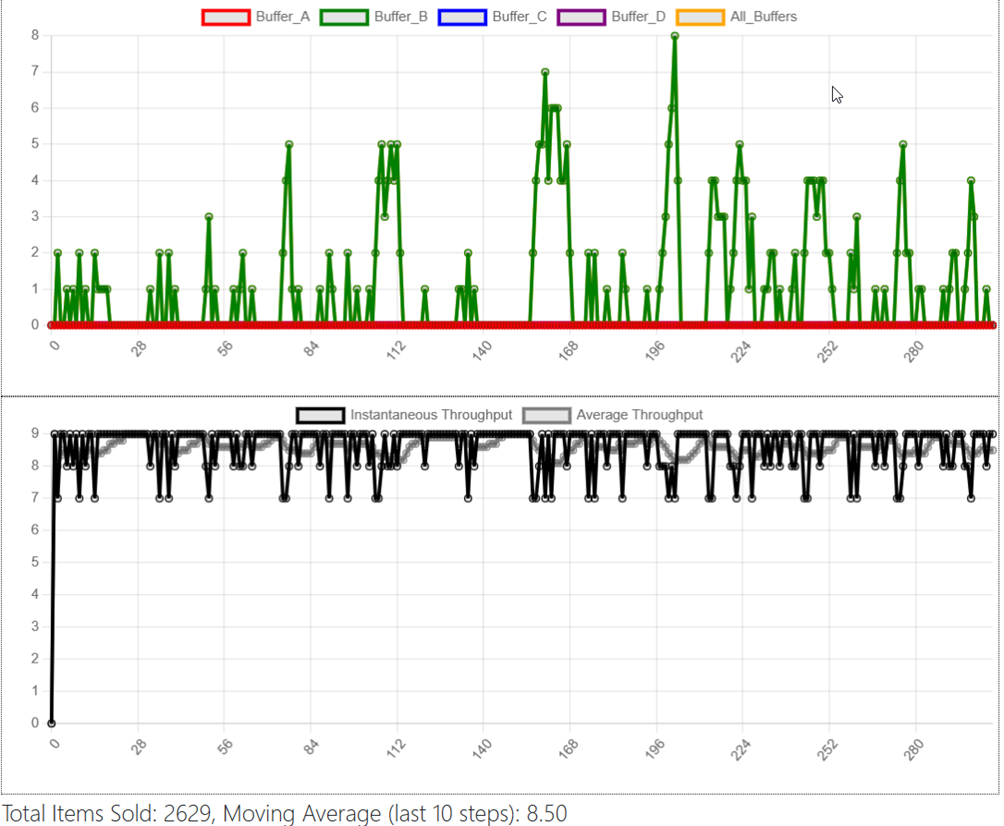Click the 224 x-axis label on throughput chart
The image size is (1004, 826).
[741, 749]
